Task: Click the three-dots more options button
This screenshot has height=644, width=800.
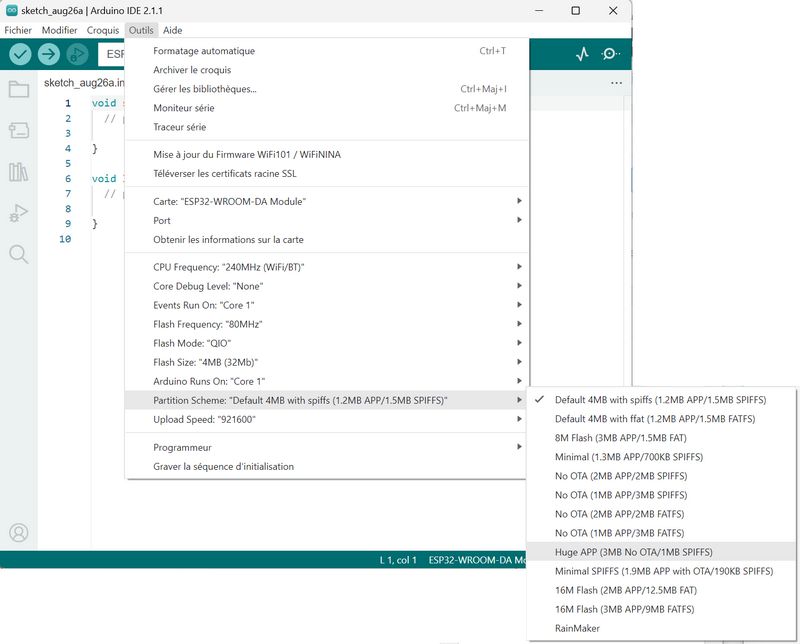Action: coord(616,83)
